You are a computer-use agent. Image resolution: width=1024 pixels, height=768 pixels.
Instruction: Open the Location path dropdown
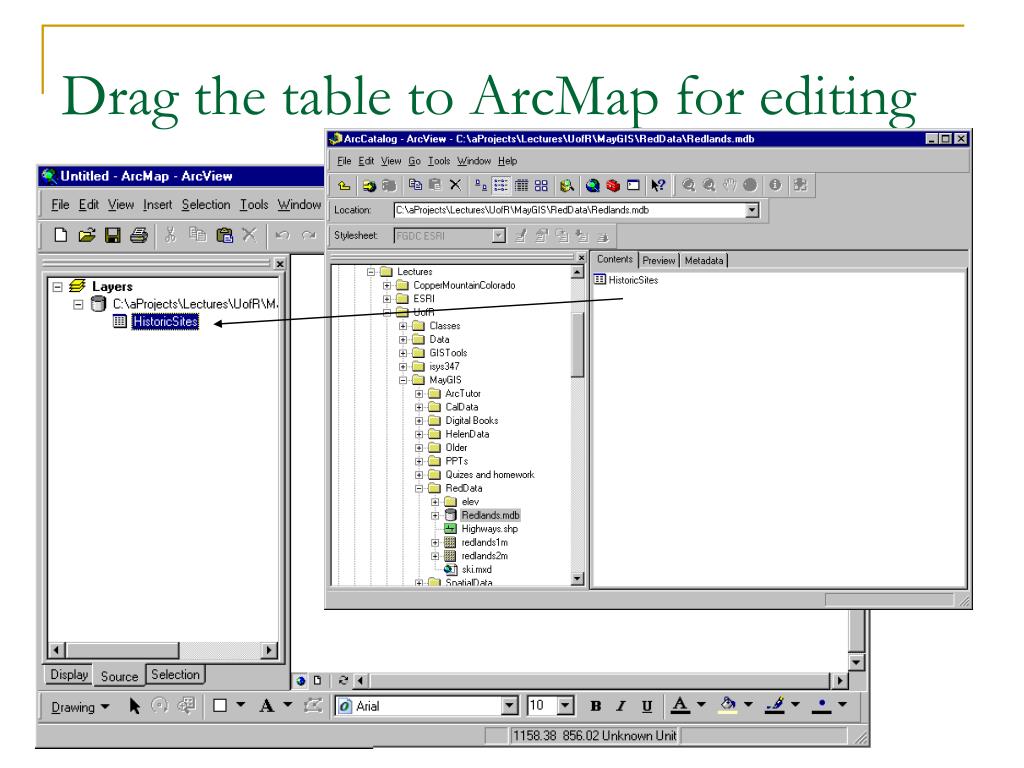click(752, 210)
